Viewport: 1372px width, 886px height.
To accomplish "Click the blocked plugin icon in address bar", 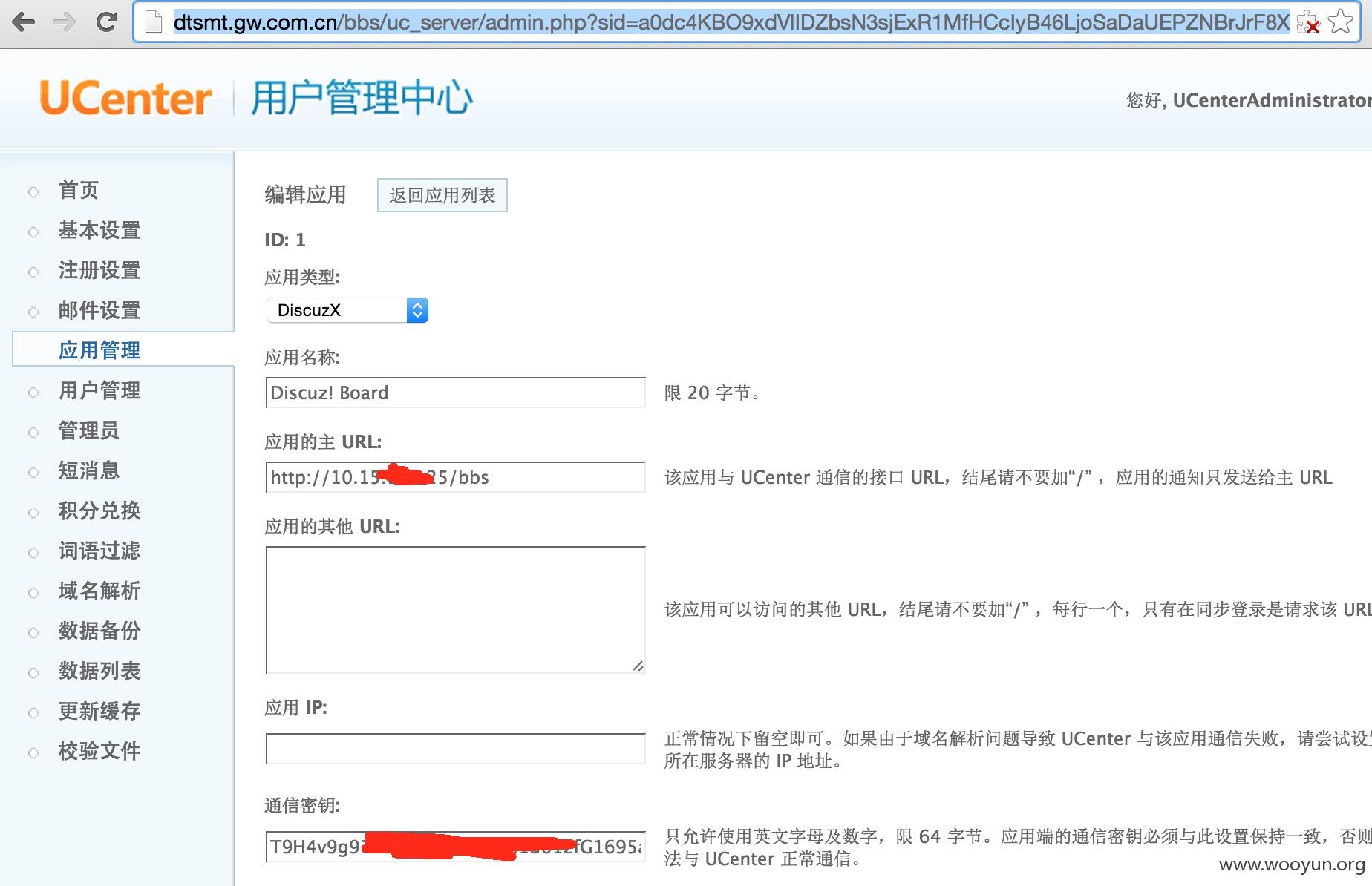I will pyautogui.click(x=1308, y=24).
